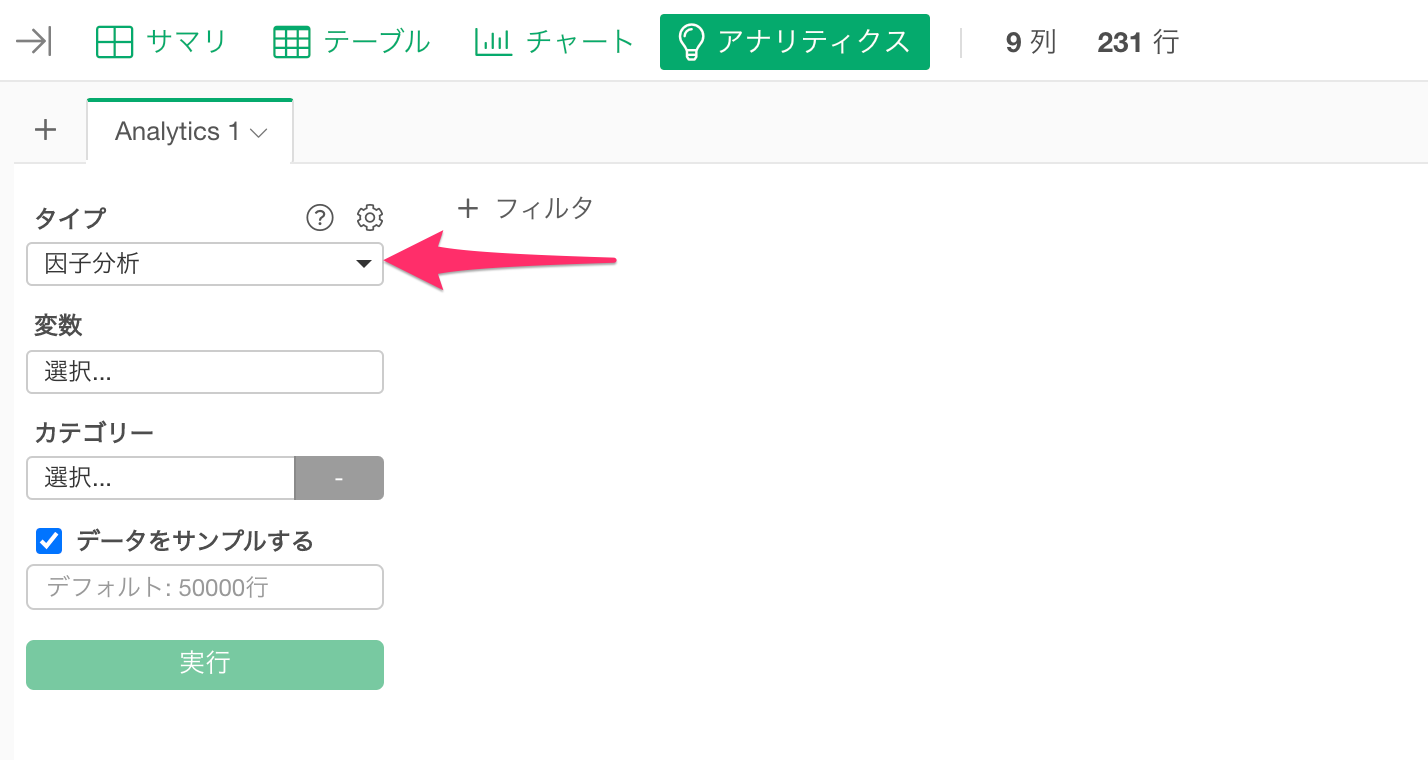The width and height of the screenshot is (1428, 760).
Task: Open the 因子分析 type dropdown
Action: coord(205,264)
